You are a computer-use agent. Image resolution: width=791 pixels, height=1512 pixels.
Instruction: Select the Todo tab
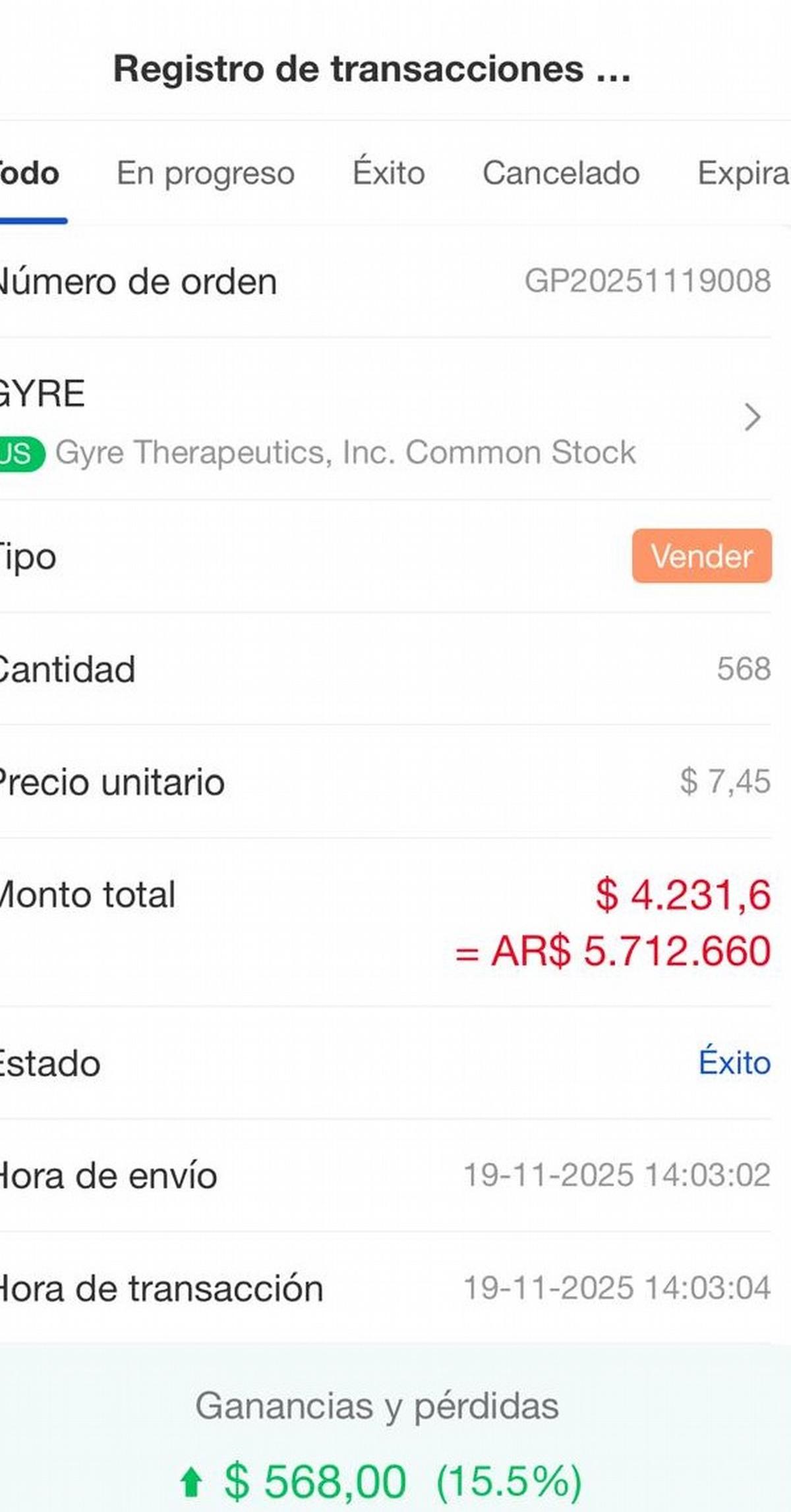pyautogui.click(x=30, y=174)
